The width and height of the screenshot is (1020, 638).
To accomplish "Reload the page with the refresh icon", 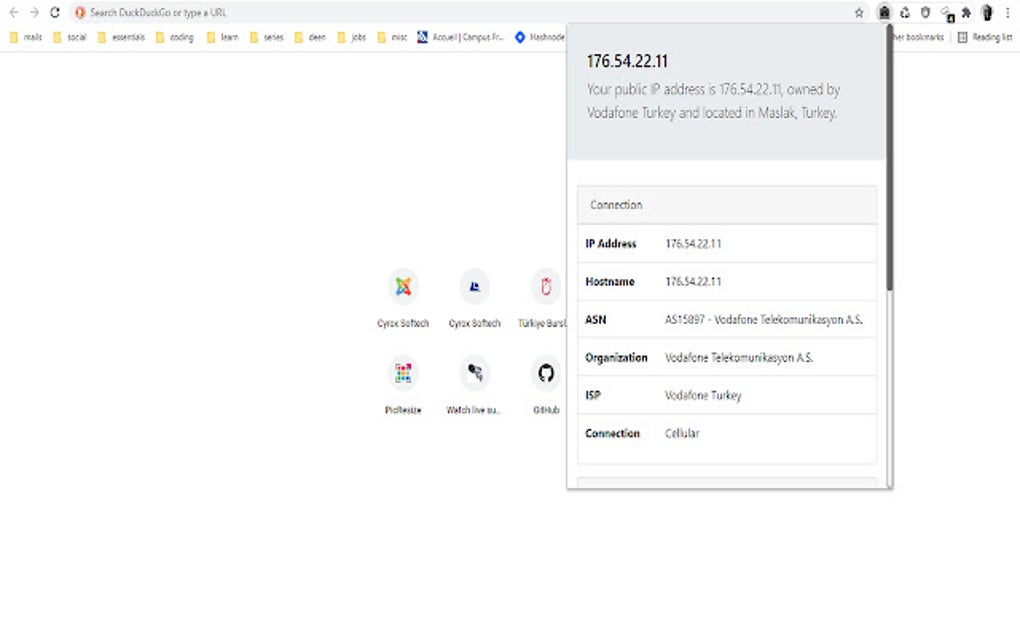I will coord(55,12).
